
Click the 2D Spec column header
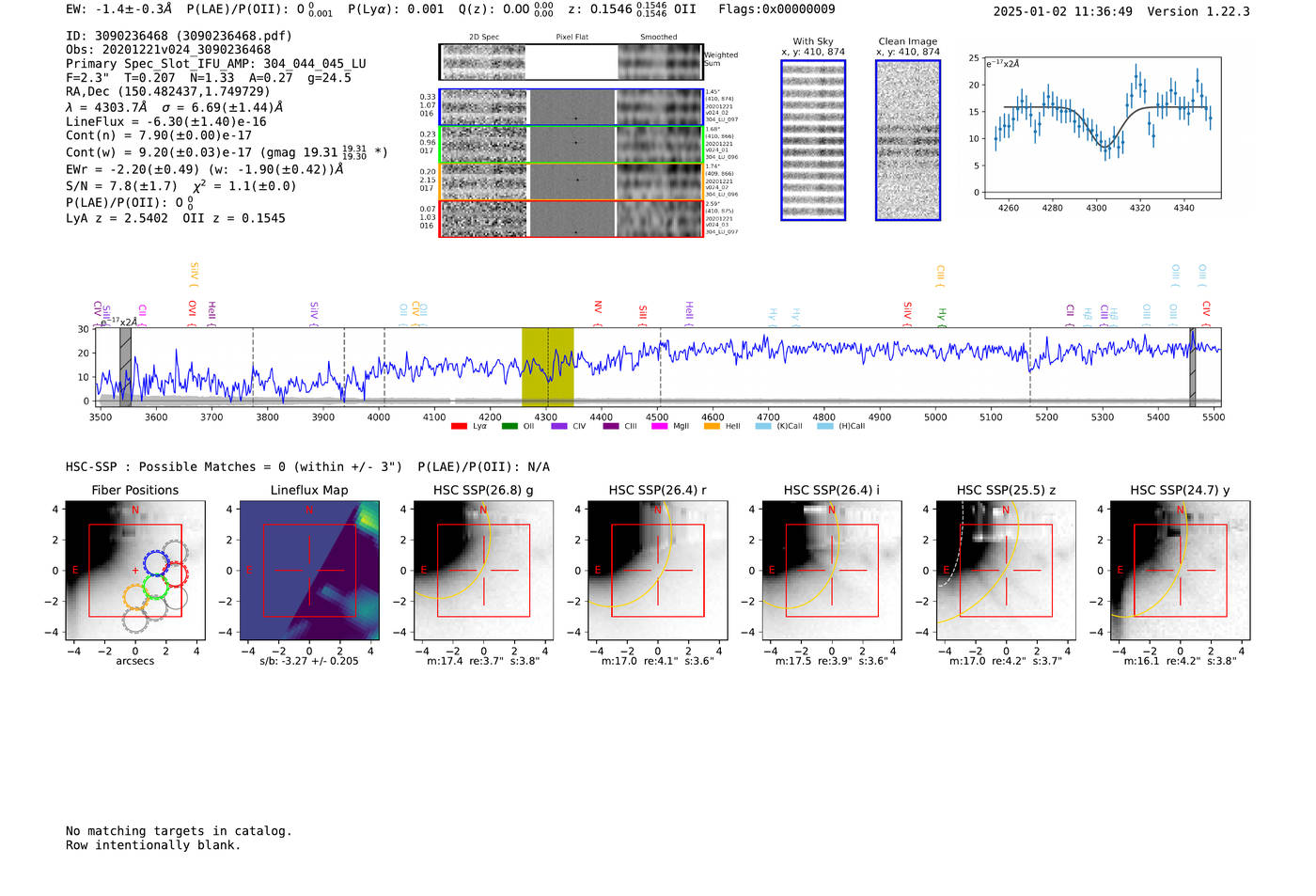coord(484,38)
